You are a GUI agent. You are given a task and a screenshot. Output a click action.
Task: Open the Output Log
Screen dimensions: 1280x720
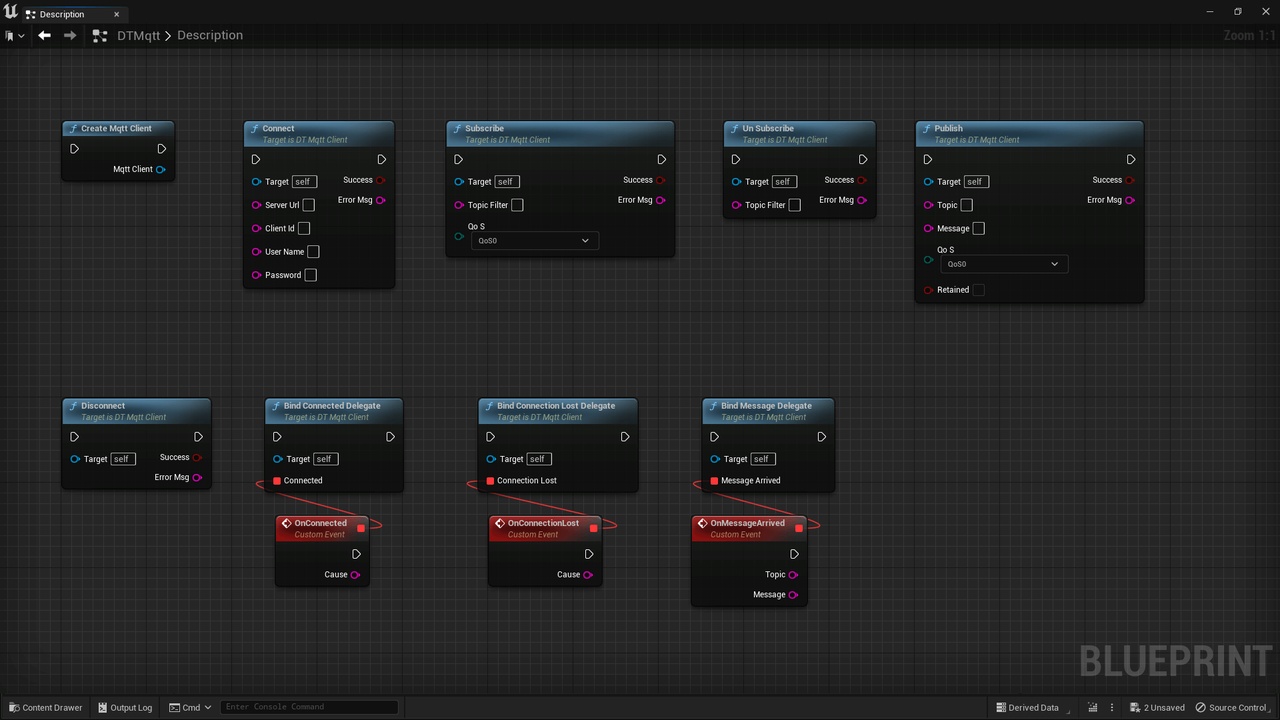[x=125, y=707]
